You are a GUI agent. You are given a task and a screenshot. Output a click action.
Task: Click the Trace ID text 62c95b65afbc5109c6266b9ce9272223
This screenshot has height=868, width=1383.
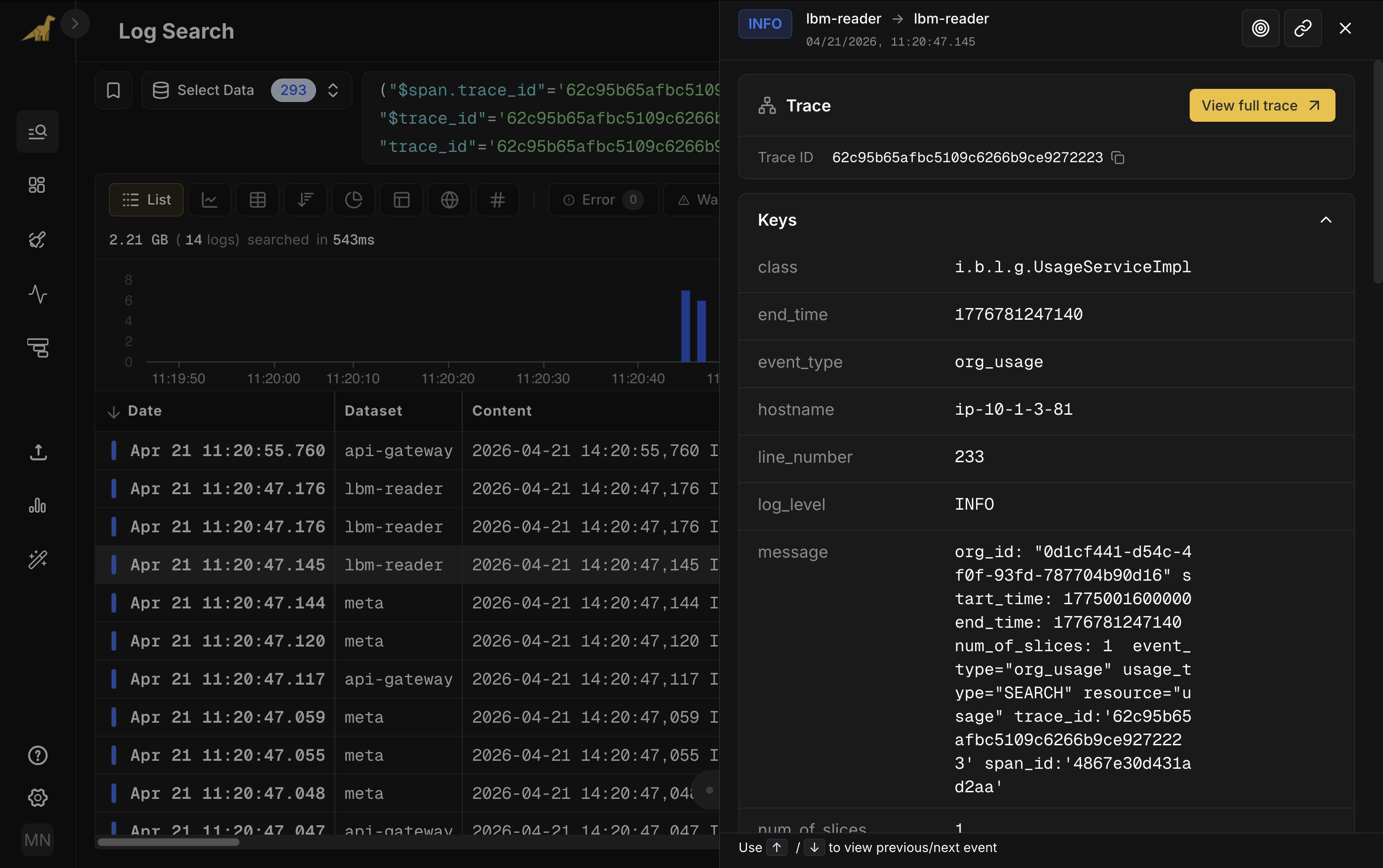point(967,158)
